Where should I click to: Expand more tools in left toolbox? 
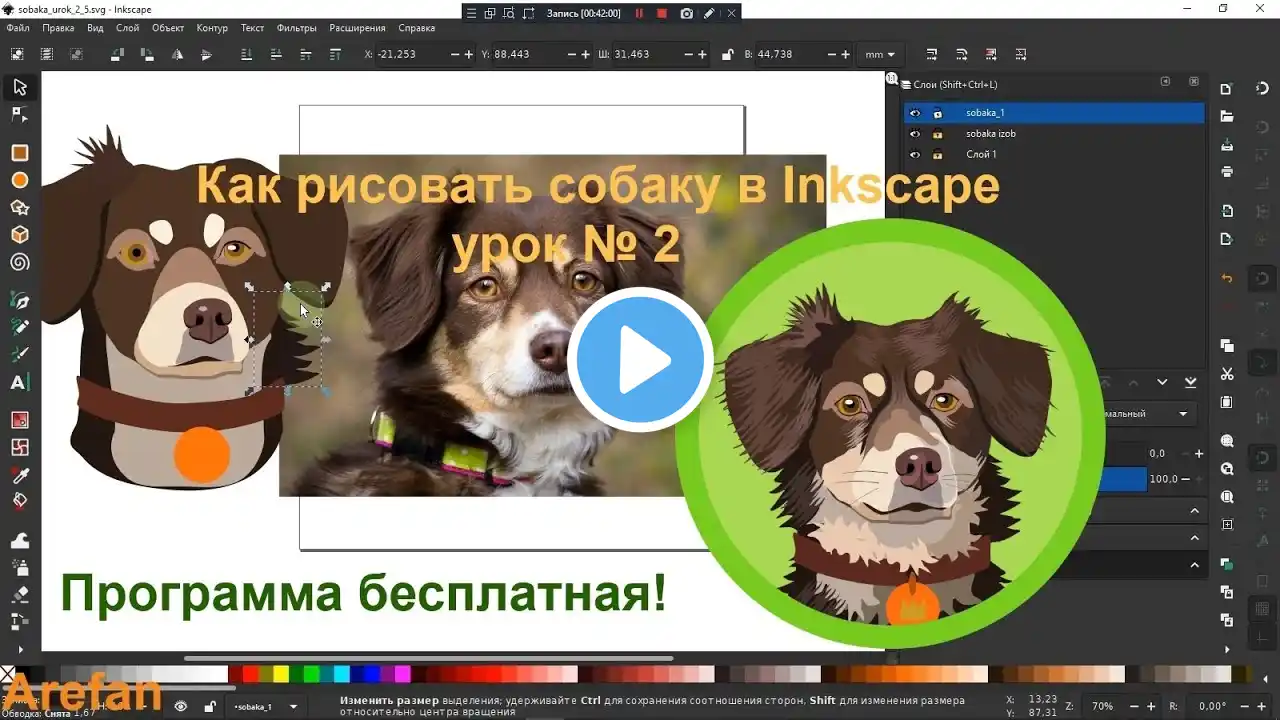pos(19,650)
